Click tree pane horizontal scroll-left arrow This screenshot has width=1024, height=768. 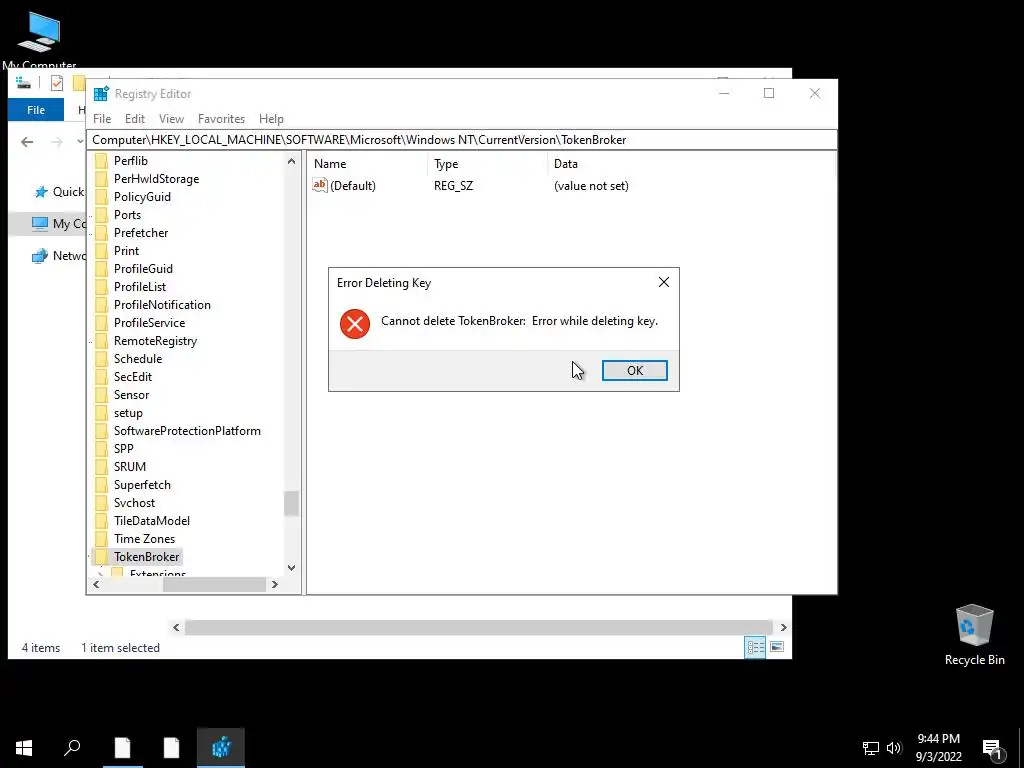96,584
